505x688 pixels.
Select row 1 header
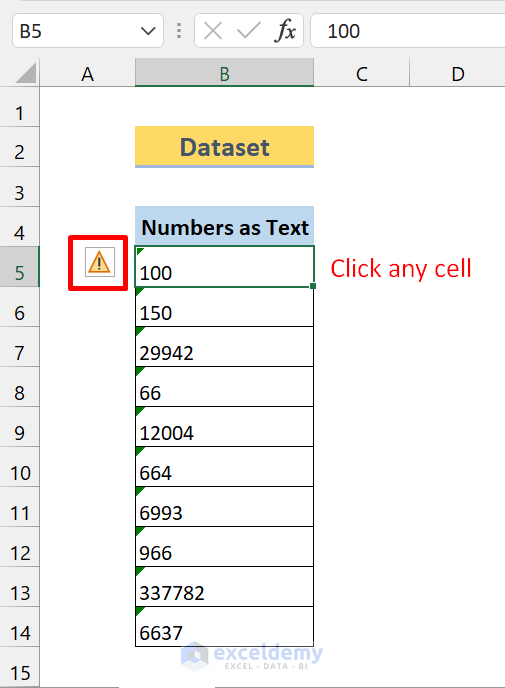(19, 107)
